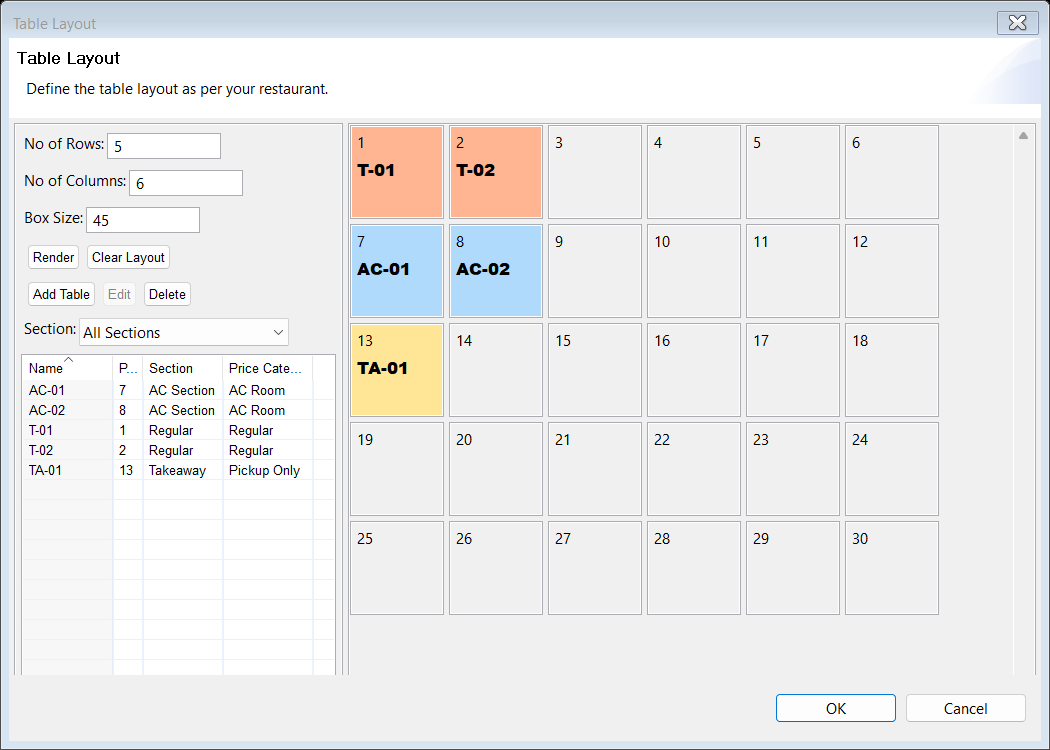The image size is (1050, 750).
Task: Click empty grid box 5
Action: (x=794, y=172)
